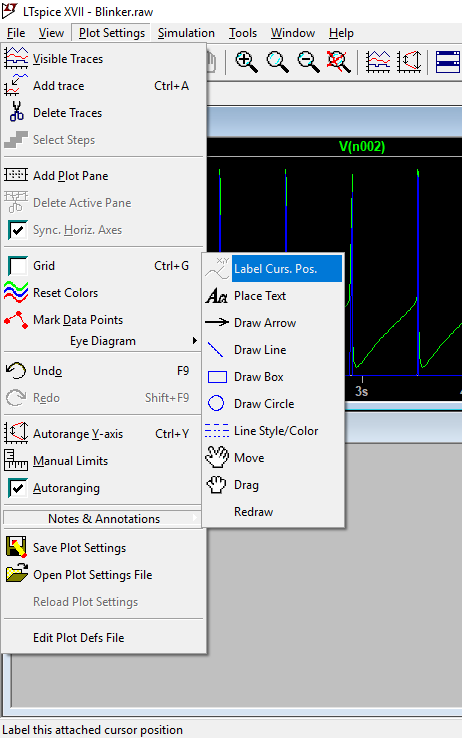
Task: Click the Open Plot Settings File folder icon
Action: pyautogui.click(x=17, y=574)
